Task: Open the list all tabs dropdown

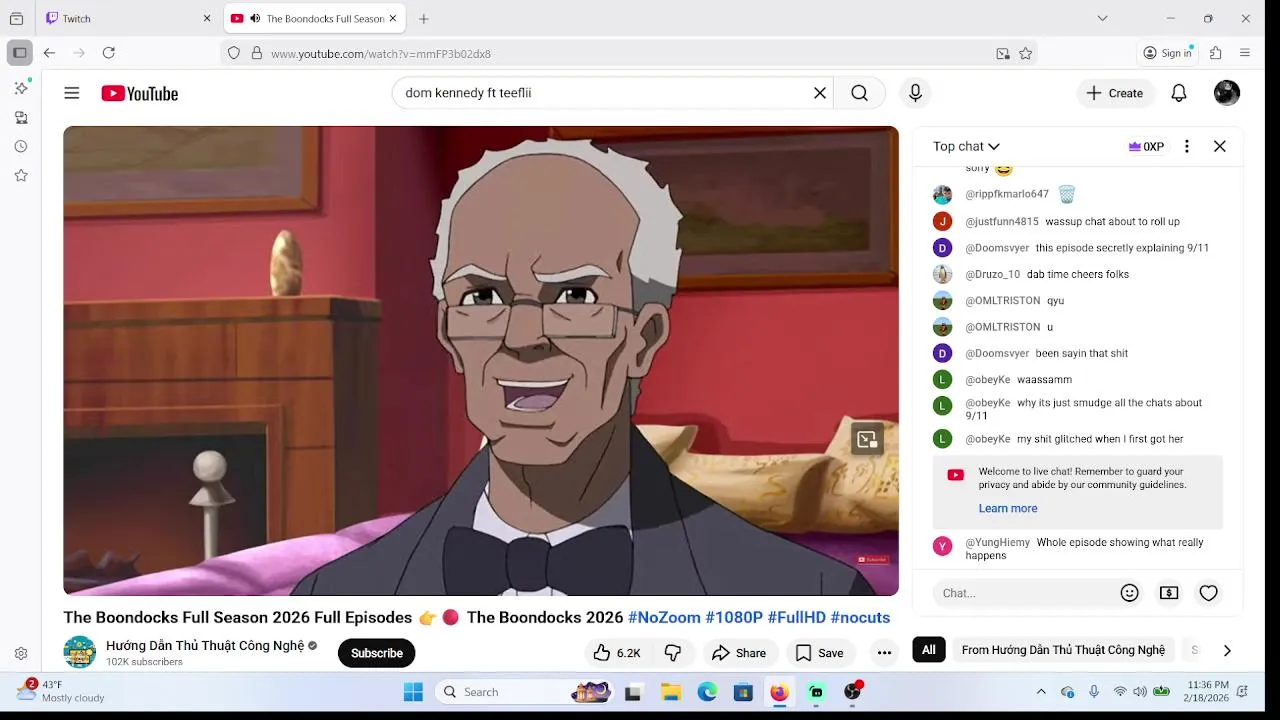Action: tap(1102, 18)
